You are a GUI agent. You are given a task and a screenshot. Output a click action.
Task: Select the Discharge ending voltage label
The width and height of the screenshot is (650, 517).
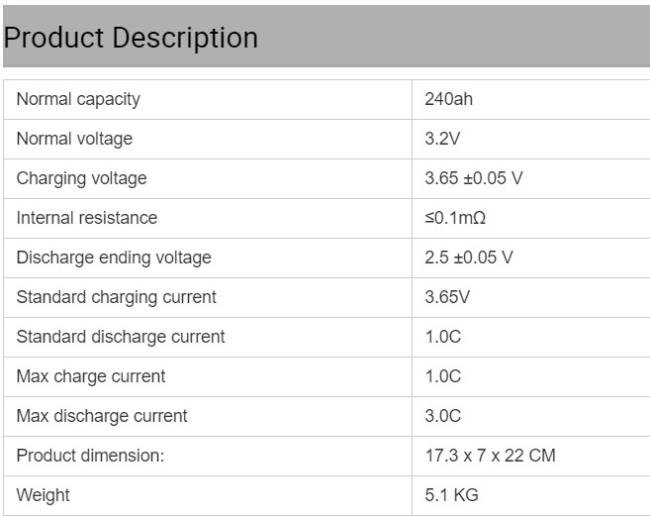coord(114,258)
